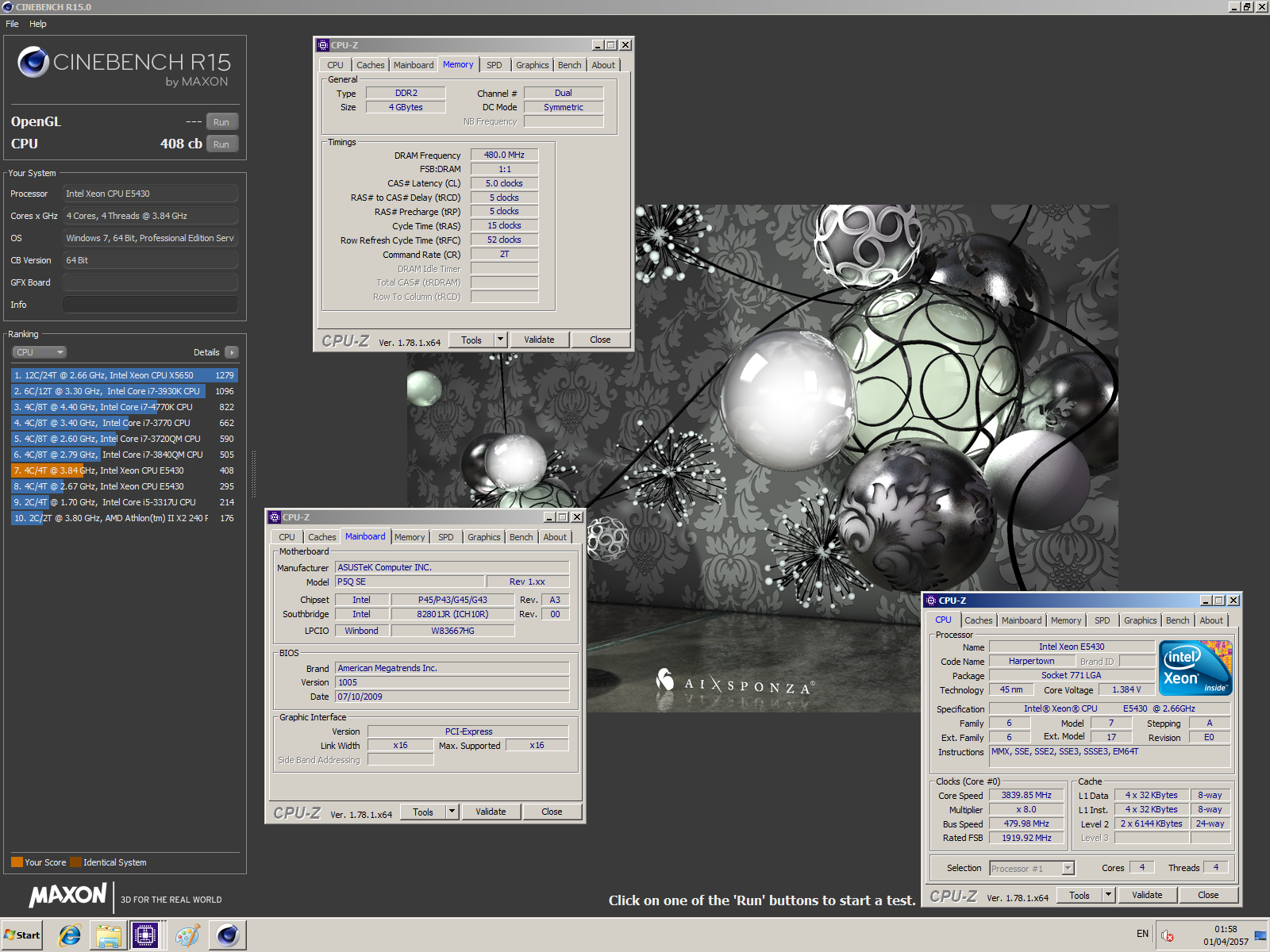Screen dimensions: 1270x952
Task: Run the OpenGL test
Action: click(221, 122)
